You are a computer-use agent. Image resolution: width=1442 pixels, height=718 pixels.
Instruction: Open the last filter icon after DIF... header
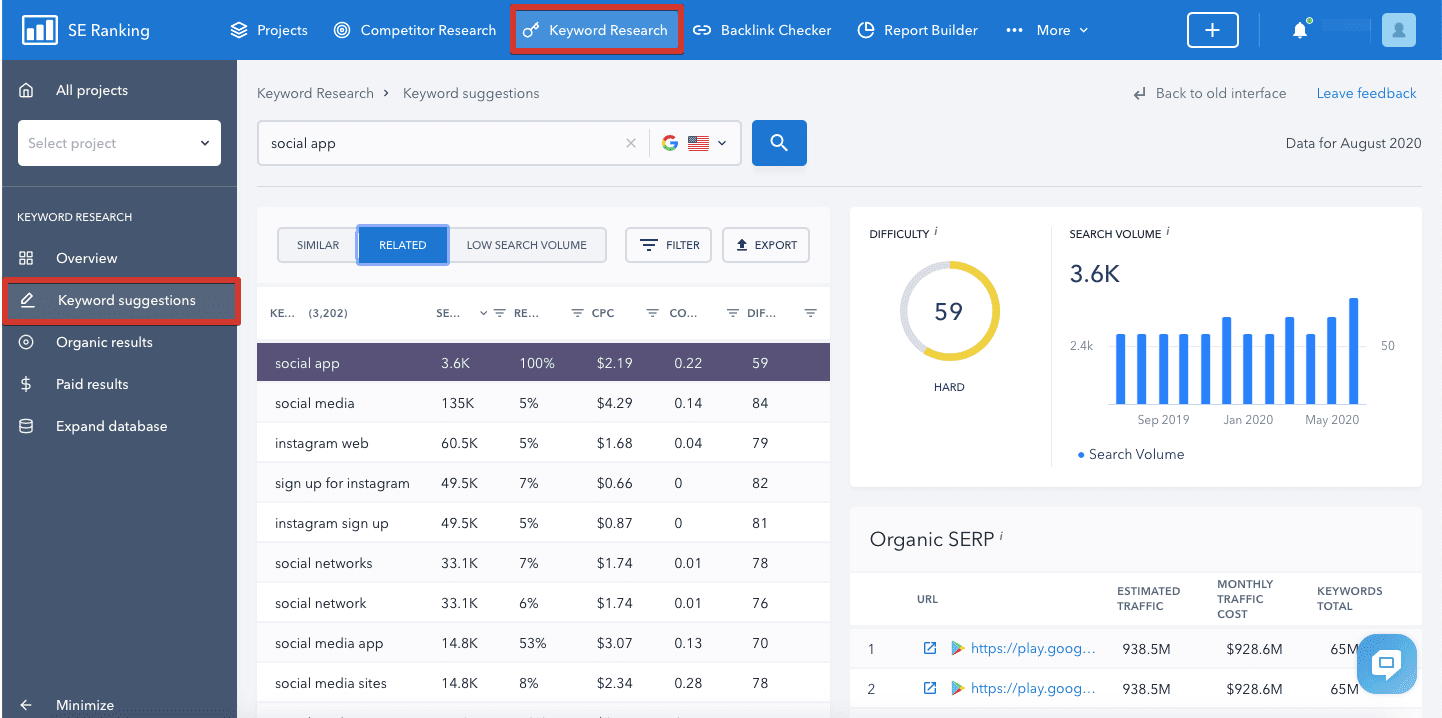[811, 313]
